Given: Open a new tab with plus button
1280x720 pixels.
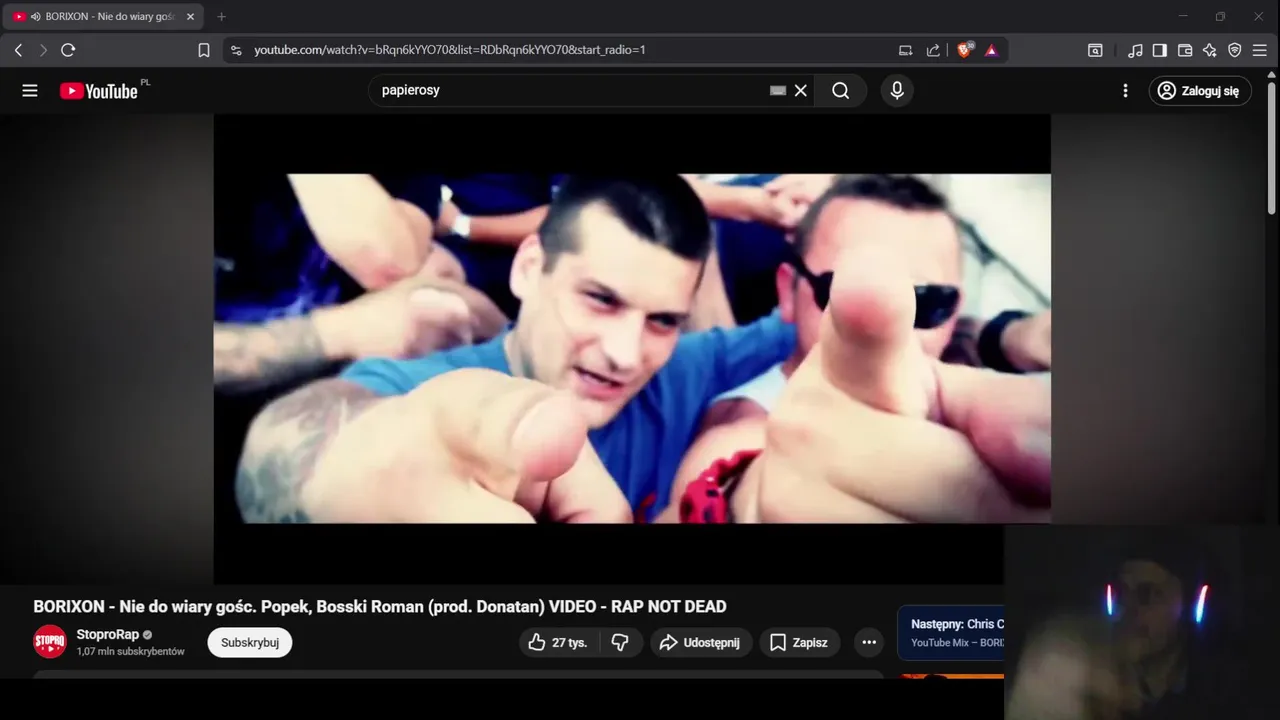Looking at the screenshot, I should point(221,17).
